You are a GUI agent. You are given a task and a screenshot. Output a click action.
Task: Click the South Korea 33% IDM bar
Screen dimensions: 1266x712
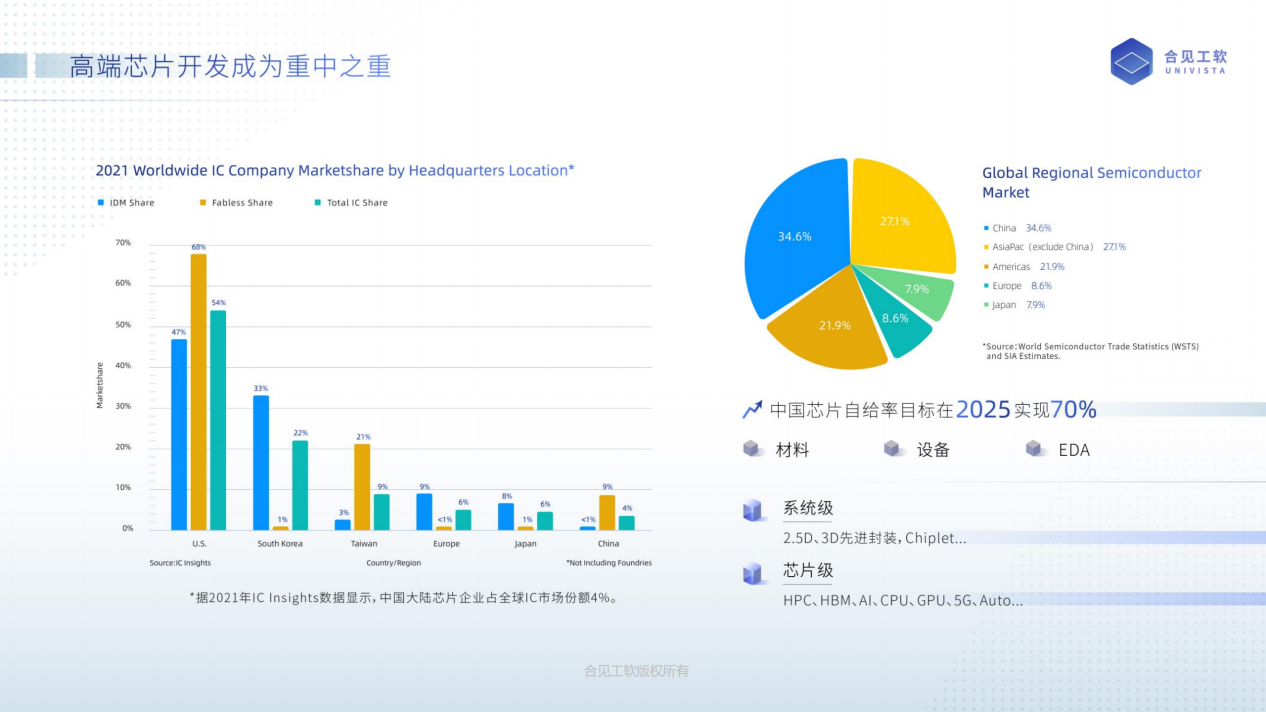(x=261, y=462)
